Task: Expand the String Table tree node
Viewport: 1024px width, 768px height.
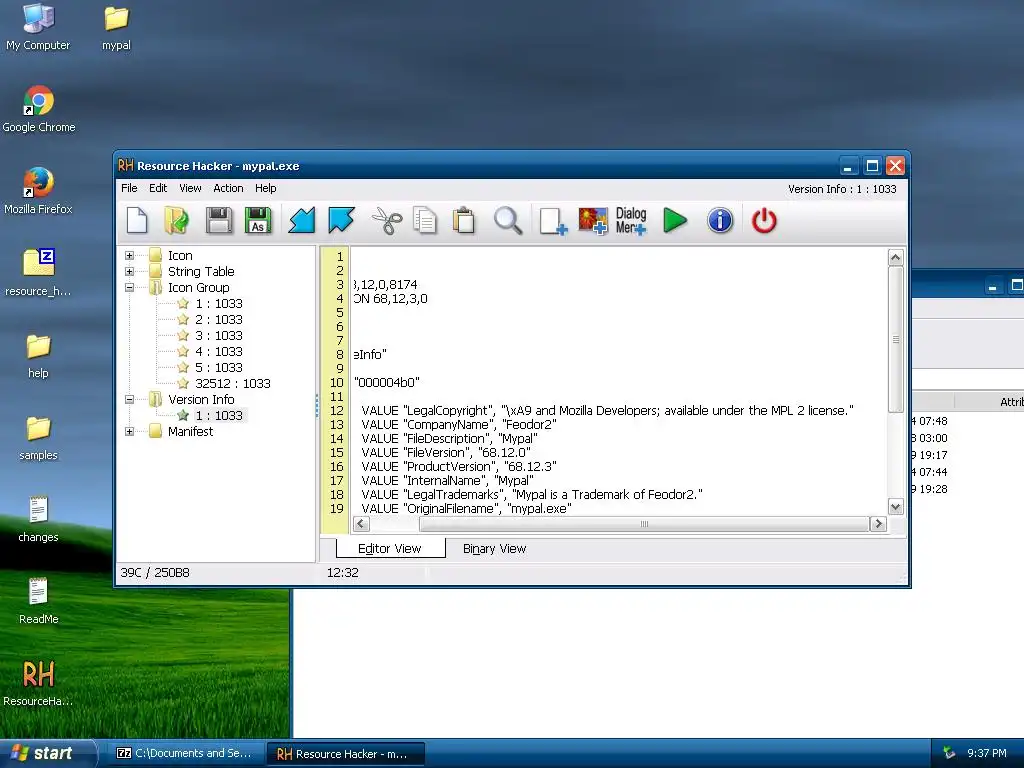Action: click(x=129, y=271)
